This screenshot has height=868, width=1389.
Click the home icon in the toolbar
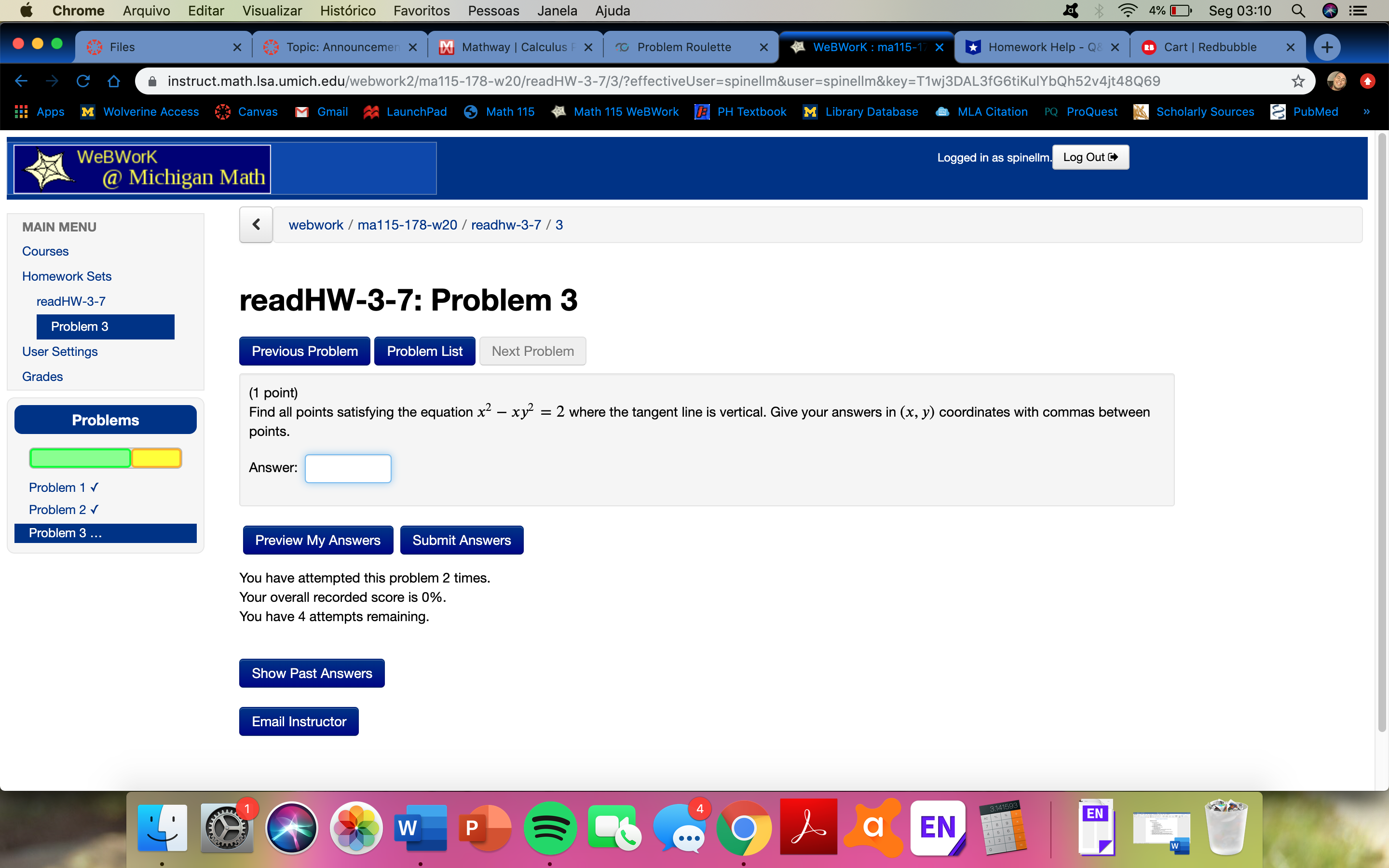(114, 81)
